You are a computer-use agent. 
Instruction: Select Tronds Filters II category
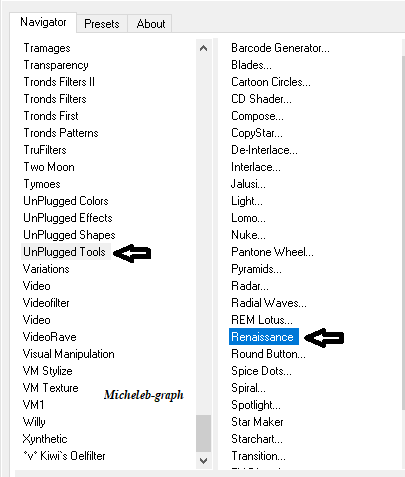coord(59,82)
